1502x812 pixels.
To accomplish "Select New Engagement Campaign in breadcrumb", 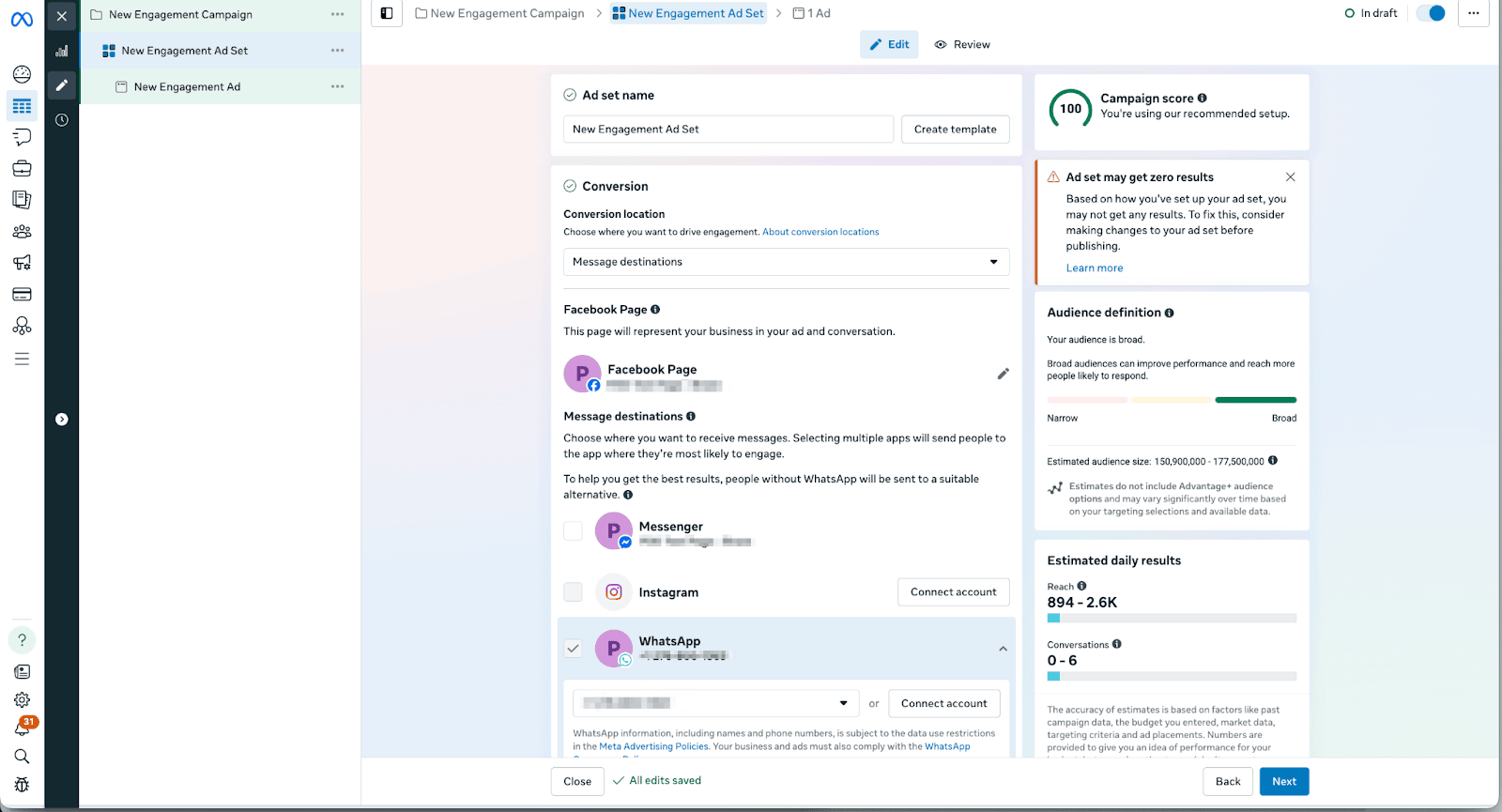I will [500, 13].
